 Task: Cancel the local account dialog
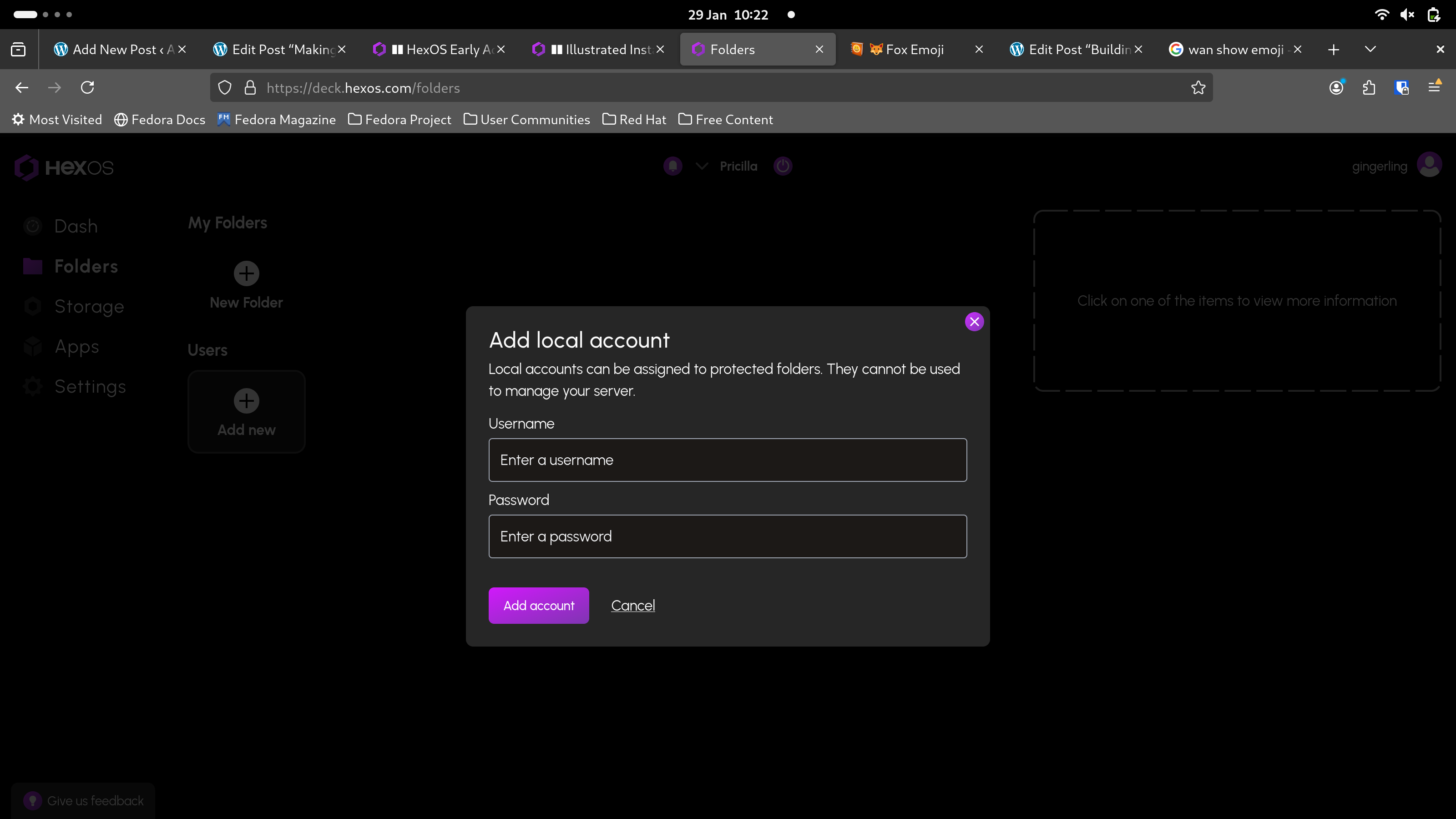pyautogui.click(x=633, y=605)
